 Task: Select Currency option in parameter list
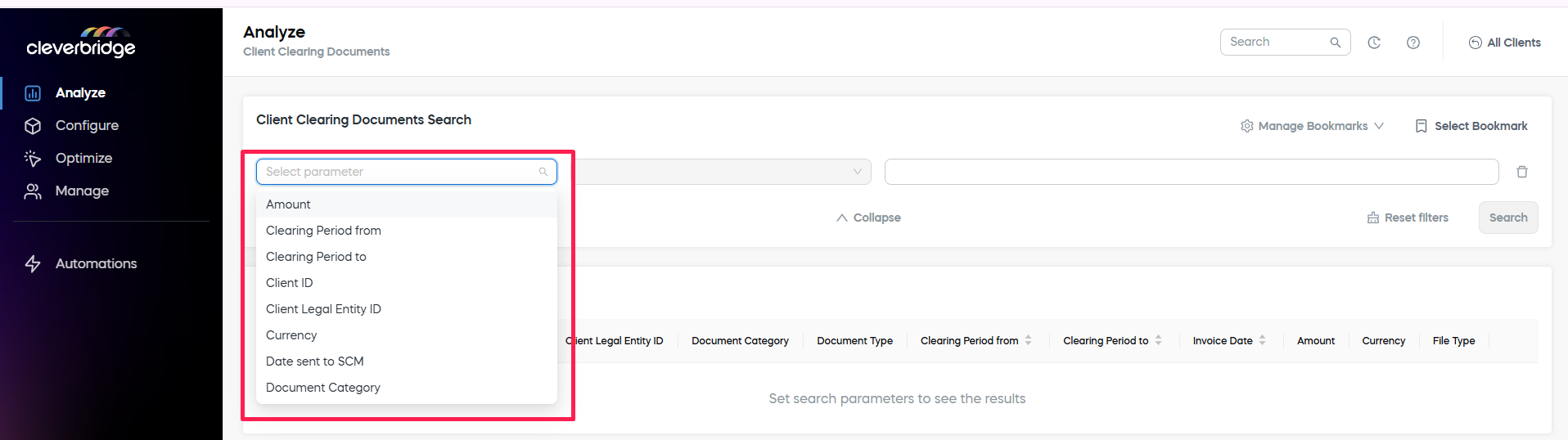click(x=291, y=335)
